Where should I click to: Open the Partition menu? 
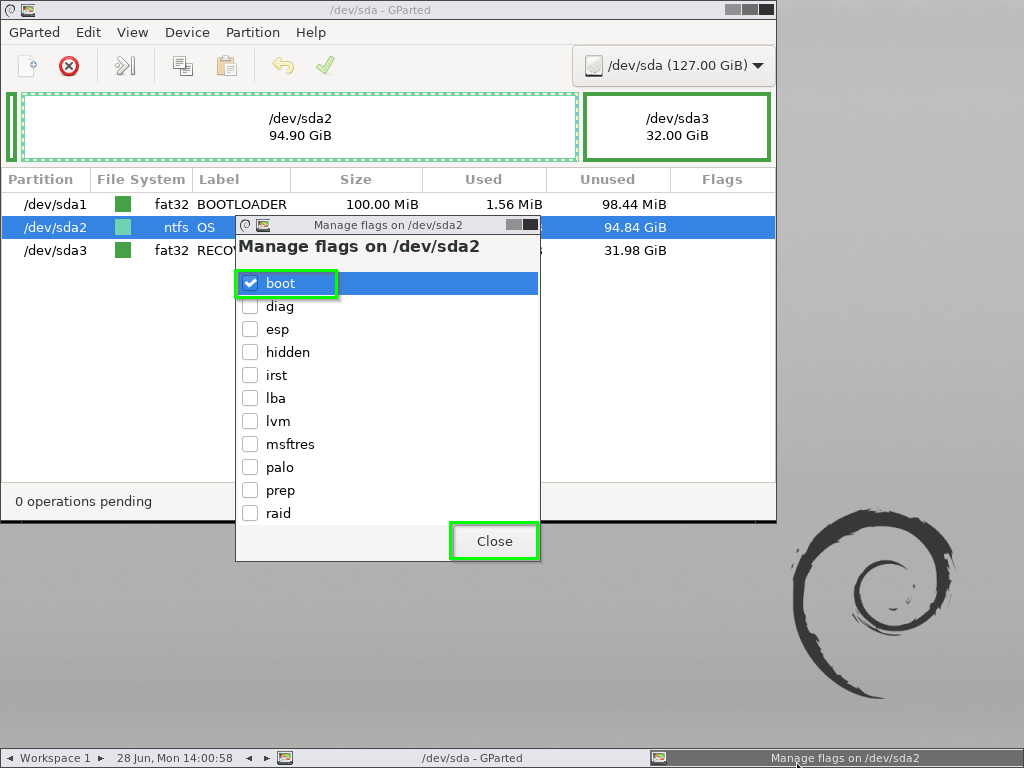click(x=253, y=33)
